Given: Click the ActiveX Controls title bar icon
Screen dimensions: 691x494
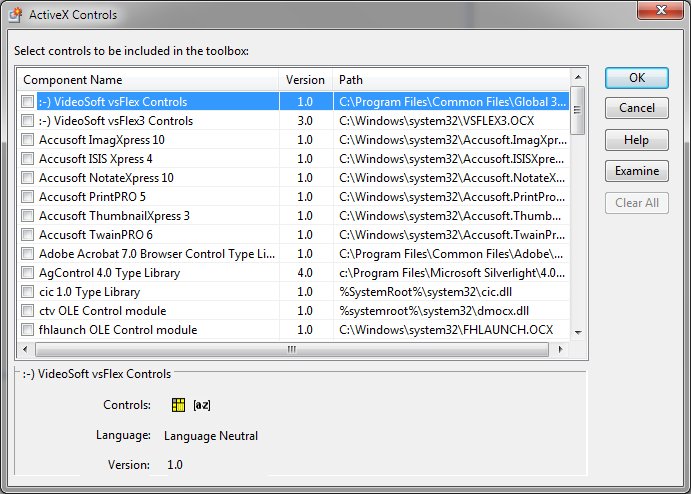Looking at the screenshot, I should pyautogui.click(x=17, y=15).
